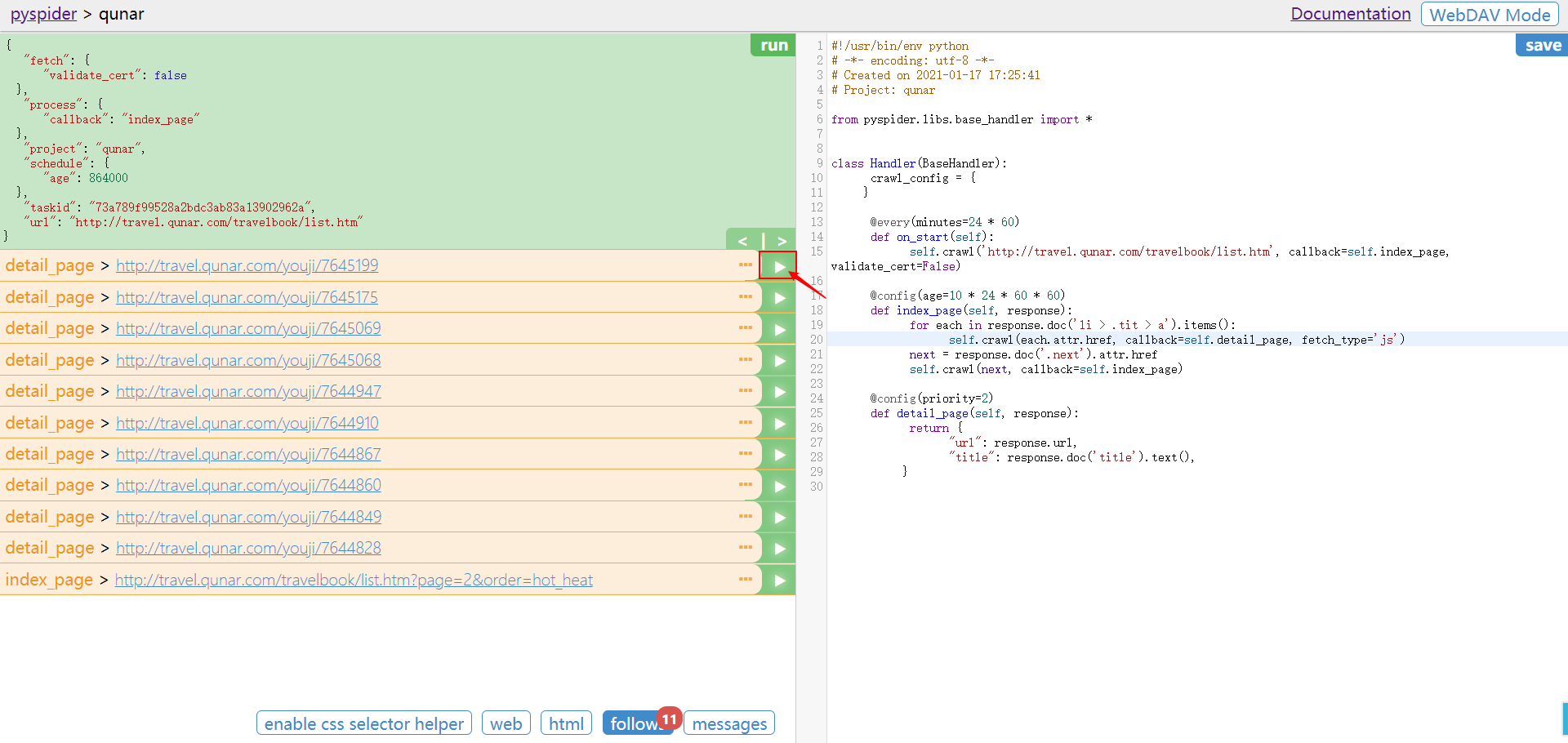Open link travel.qunar.com/youji/7644867
This screenshot has height=743, width=1568.
[x=248, y=454]
